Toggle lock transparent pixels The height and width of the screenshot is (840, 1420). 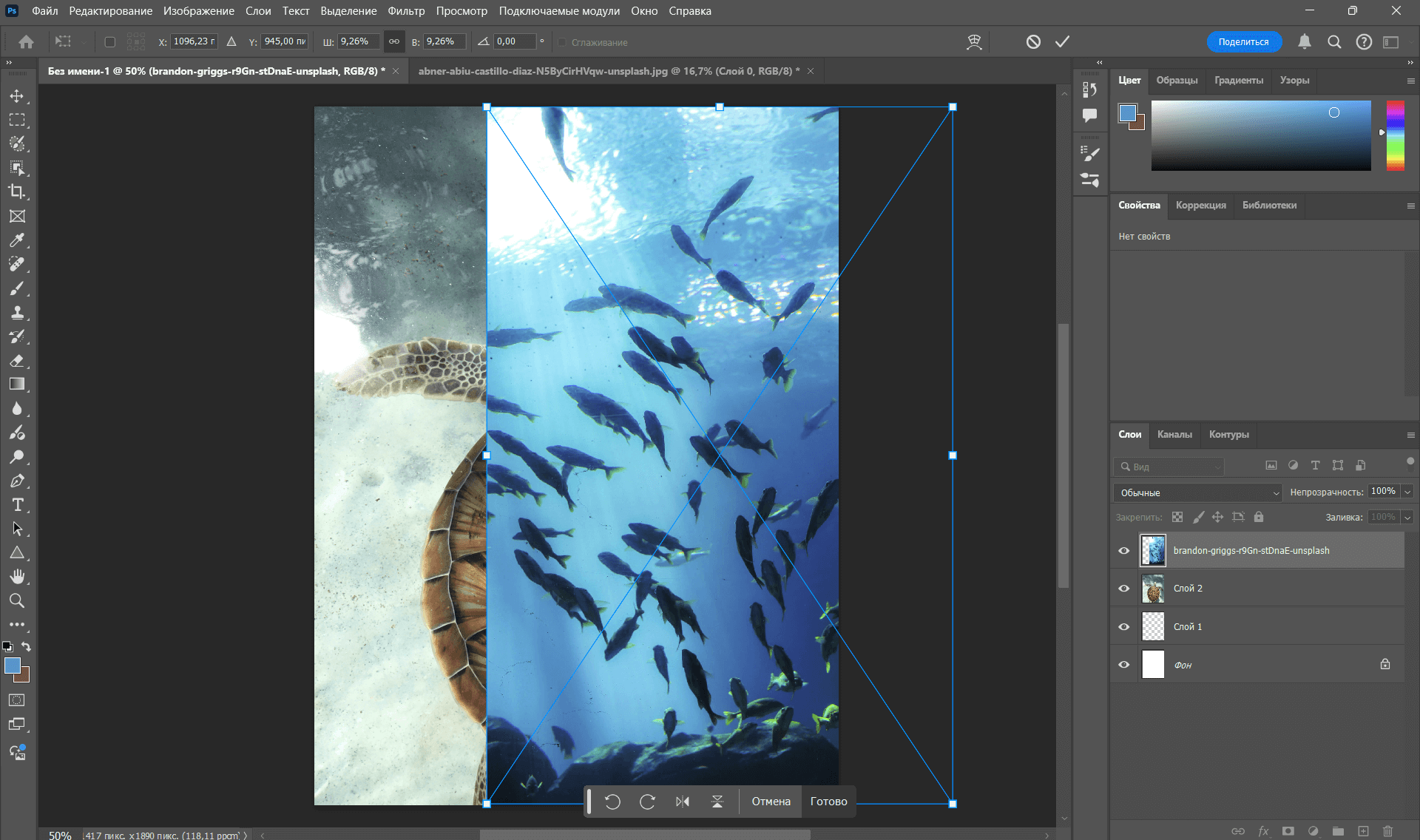[1177, 517]
